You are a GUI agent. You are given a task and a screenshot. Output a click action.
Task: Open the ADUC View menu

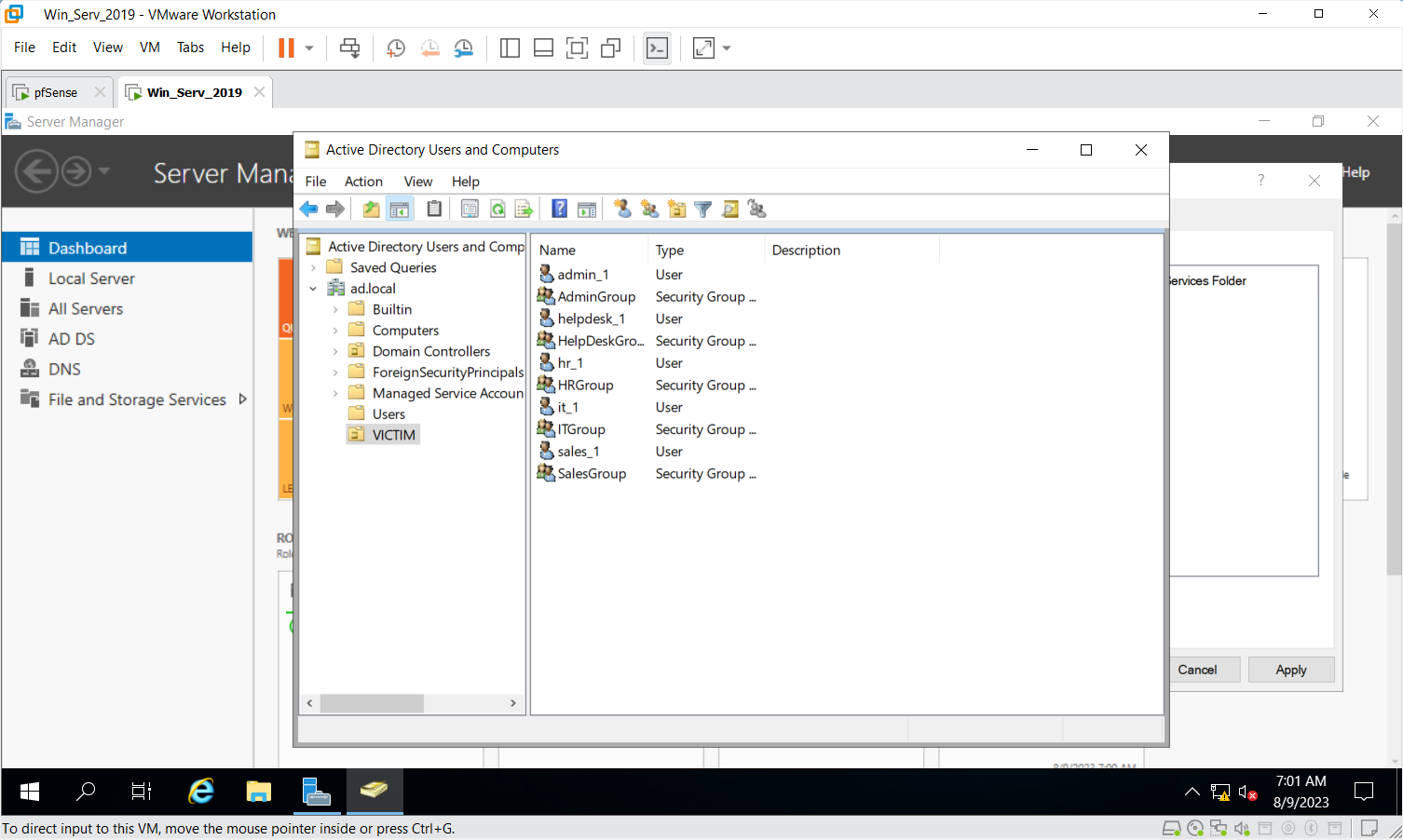[x=418, y=182]
